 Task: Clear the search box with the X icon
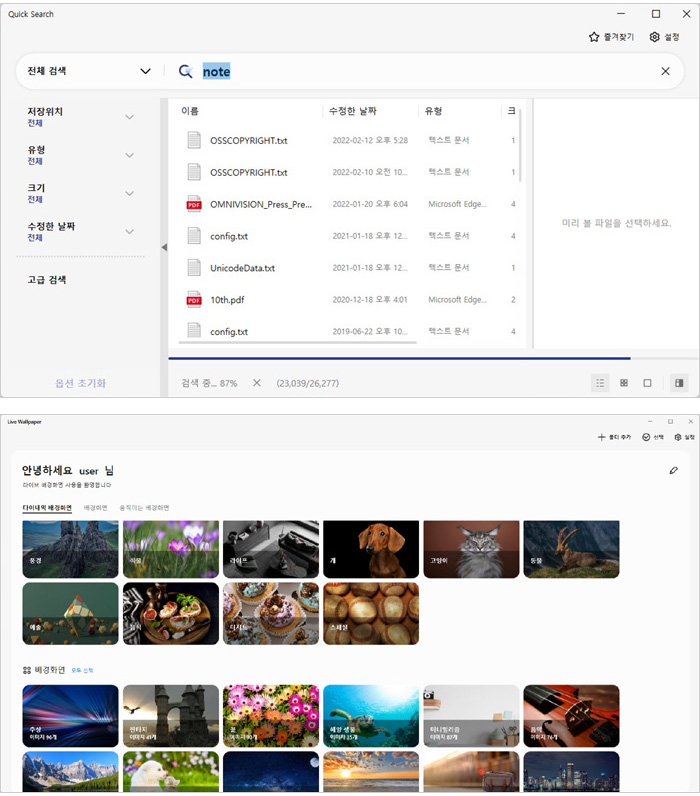(665, 72)
